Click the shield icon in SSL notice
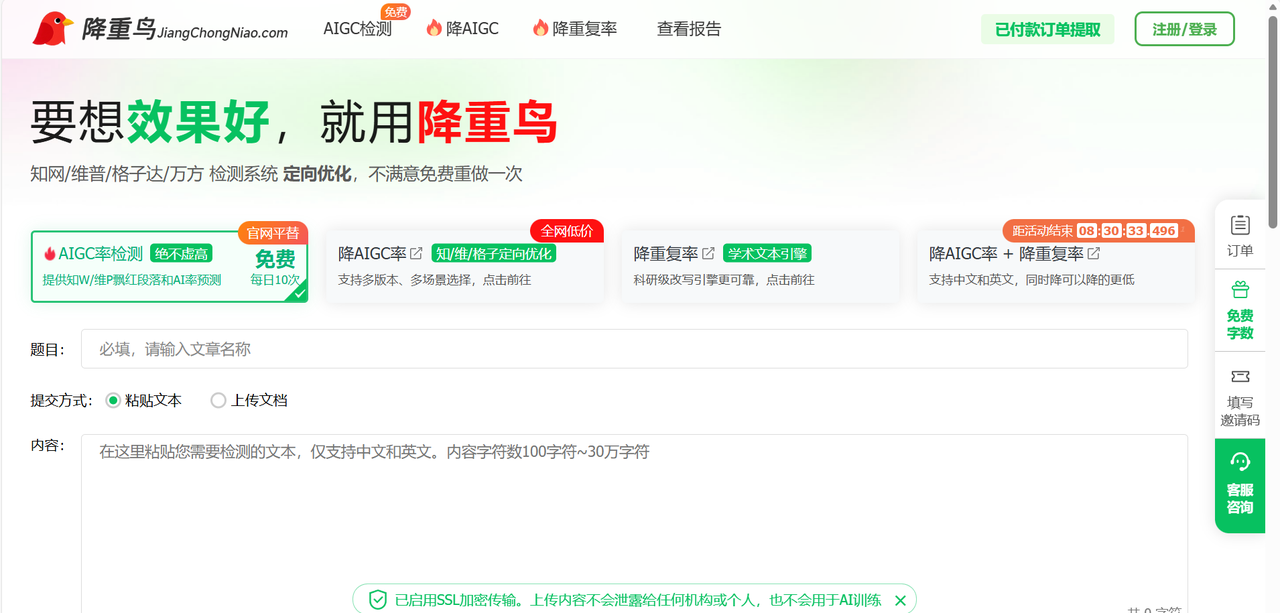The width and height of the screenshot is (1280, 613). click(377, 600)
